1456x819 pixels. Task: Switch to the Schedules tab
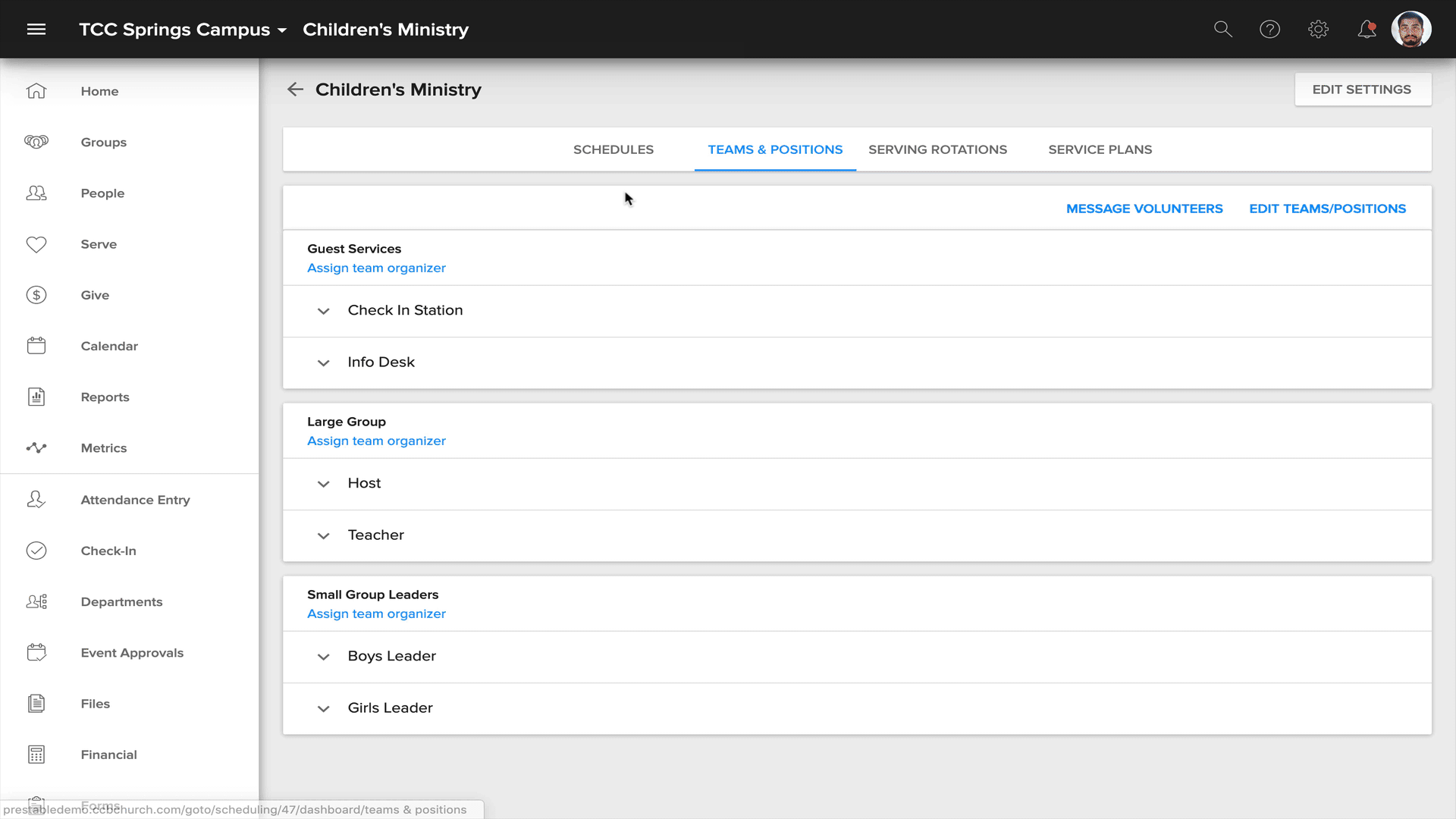tap(613, 149)
